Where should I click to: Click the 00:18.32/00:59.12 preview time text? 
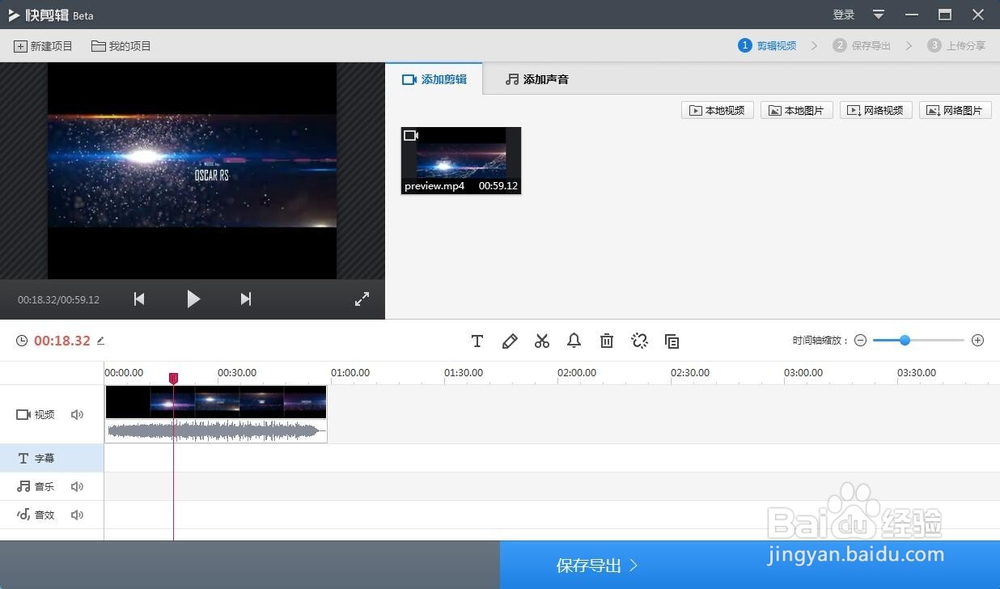click(x=59, y=300)
